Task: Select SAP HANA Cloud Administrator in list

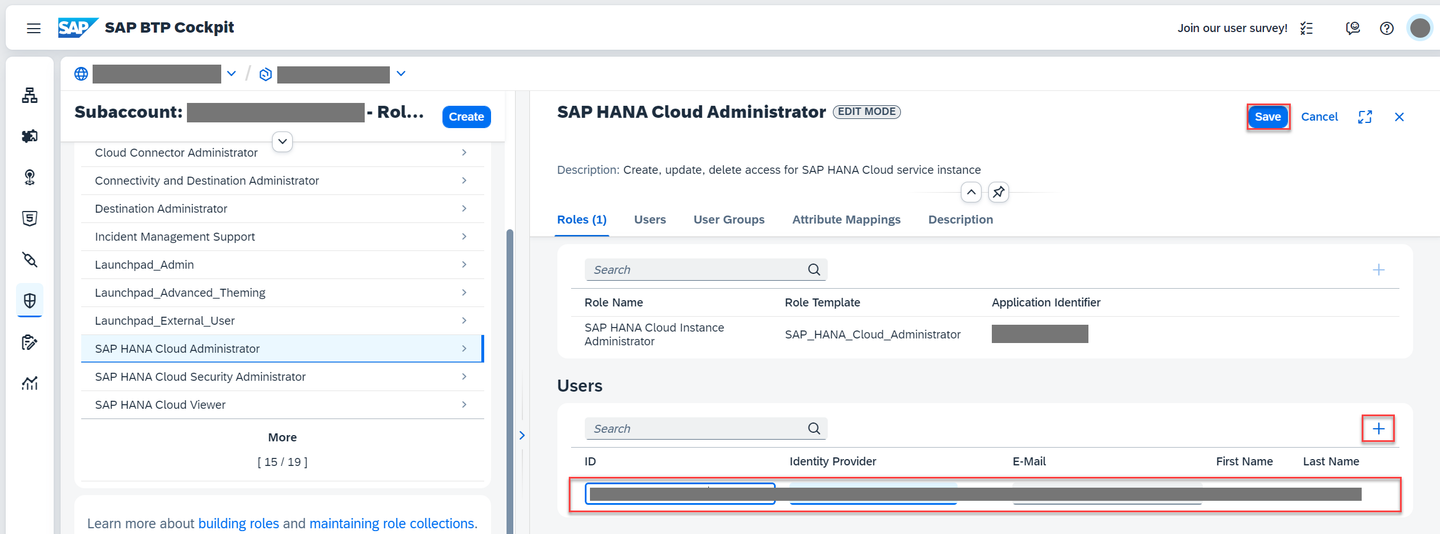Action: (x=282, y=349)
